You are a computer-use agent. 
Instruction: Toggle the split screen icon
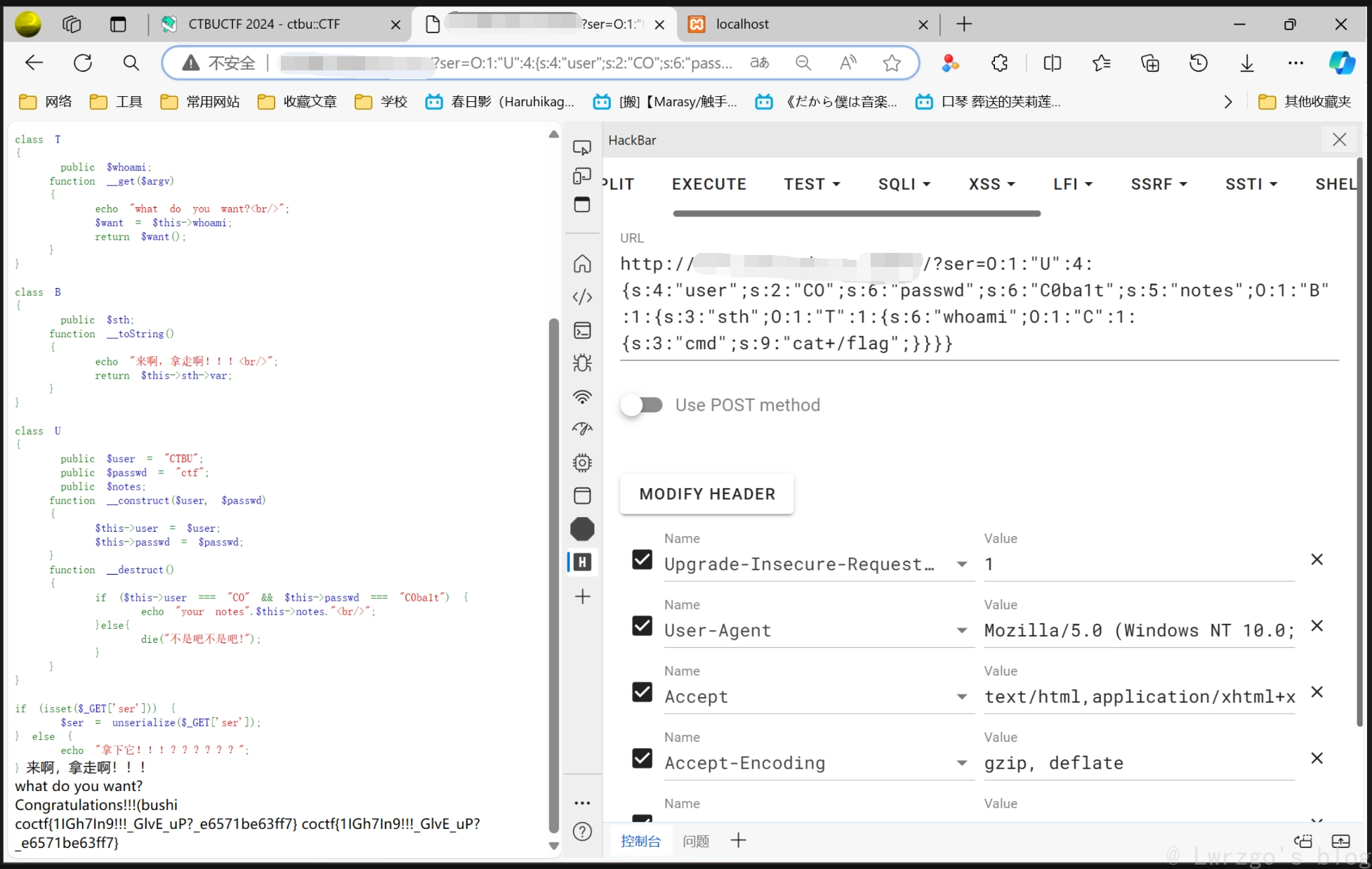[1052, 63]
